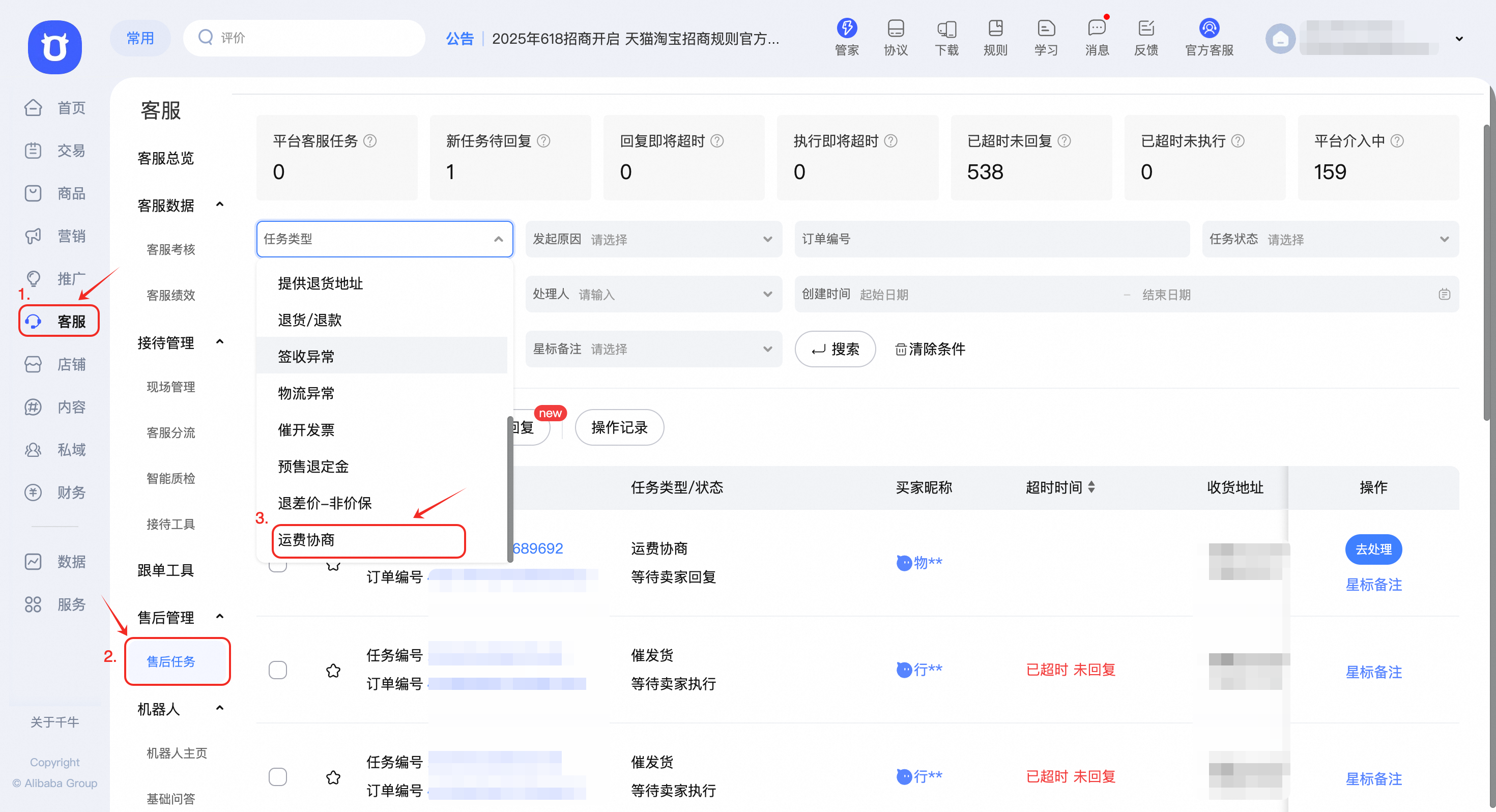The height and width of the screenshot is (812, 1496).
Task: Click help icon beside 平台介入中
Action: click(x=1397, y=141)
